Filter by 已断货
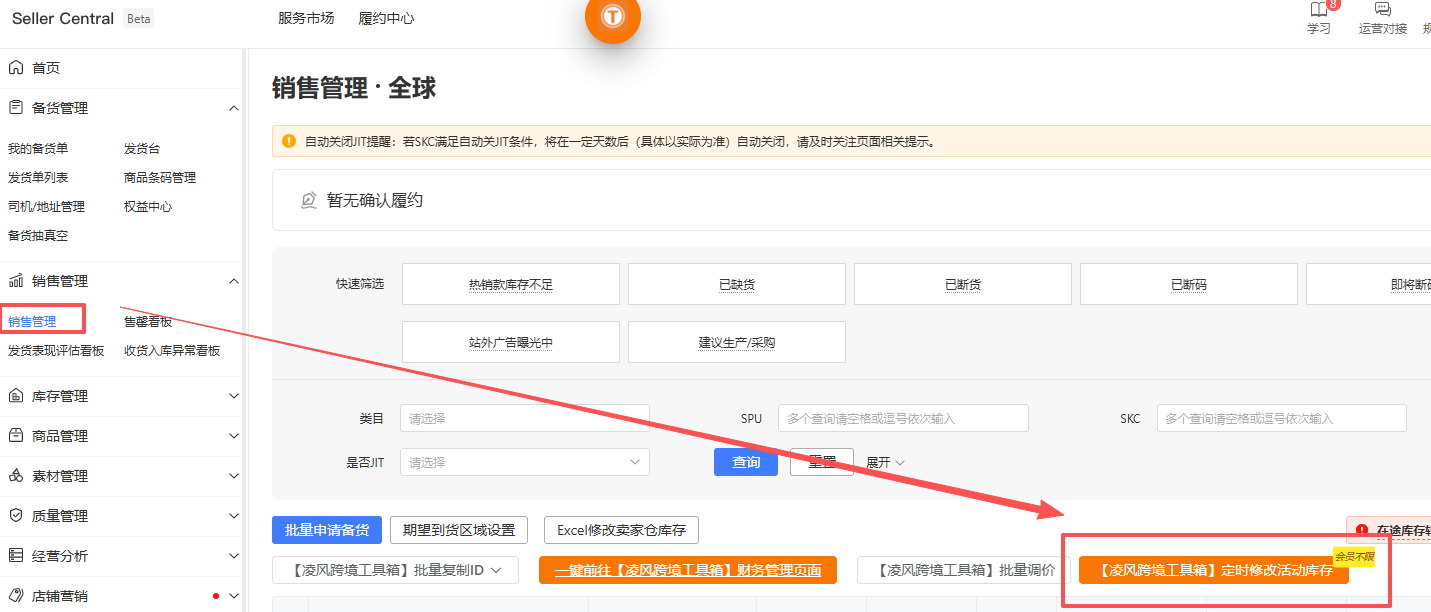 [963, 284]
